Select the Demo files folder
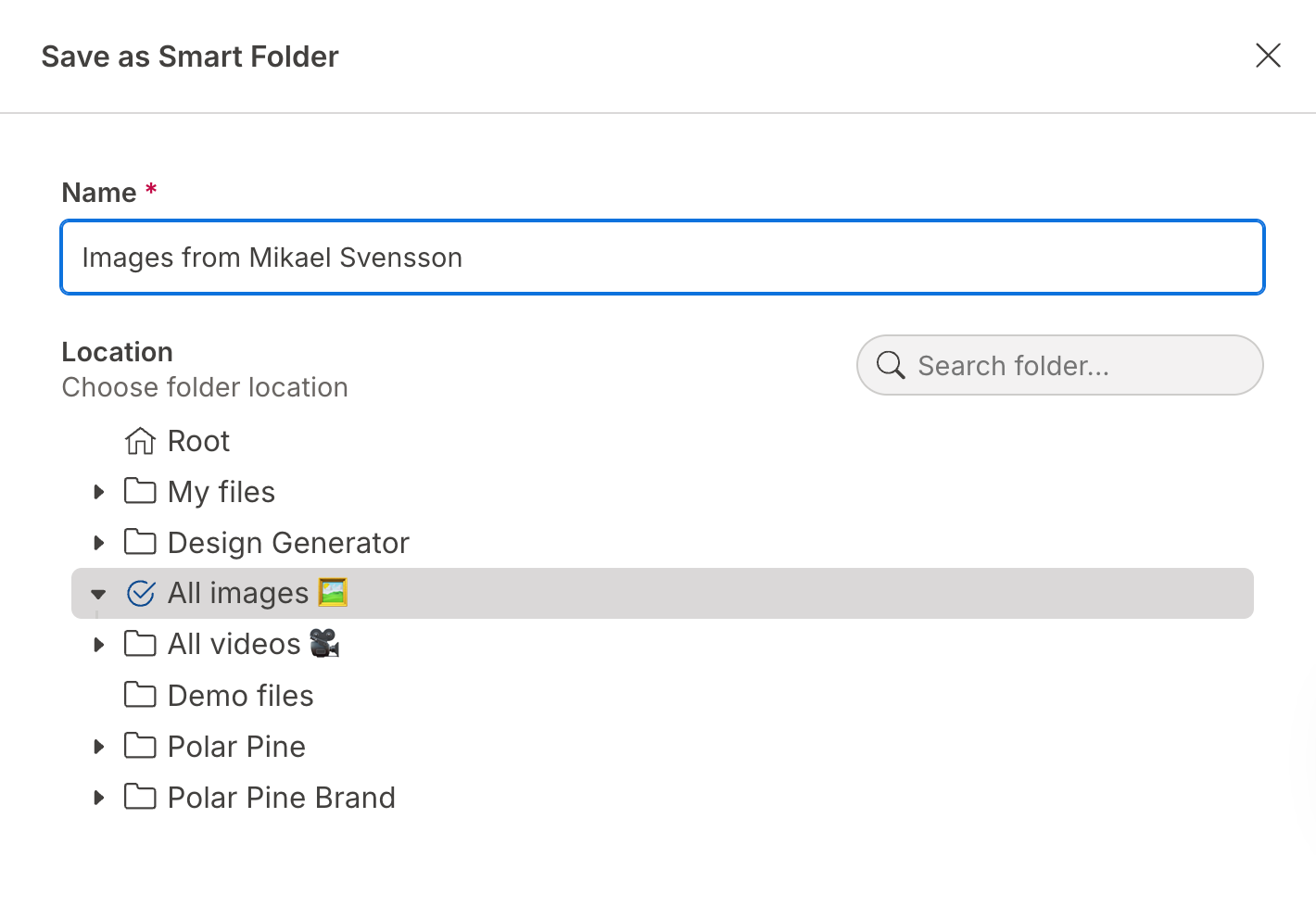The width and height of the screenshot is (1316, 906). tap(240, 695)
